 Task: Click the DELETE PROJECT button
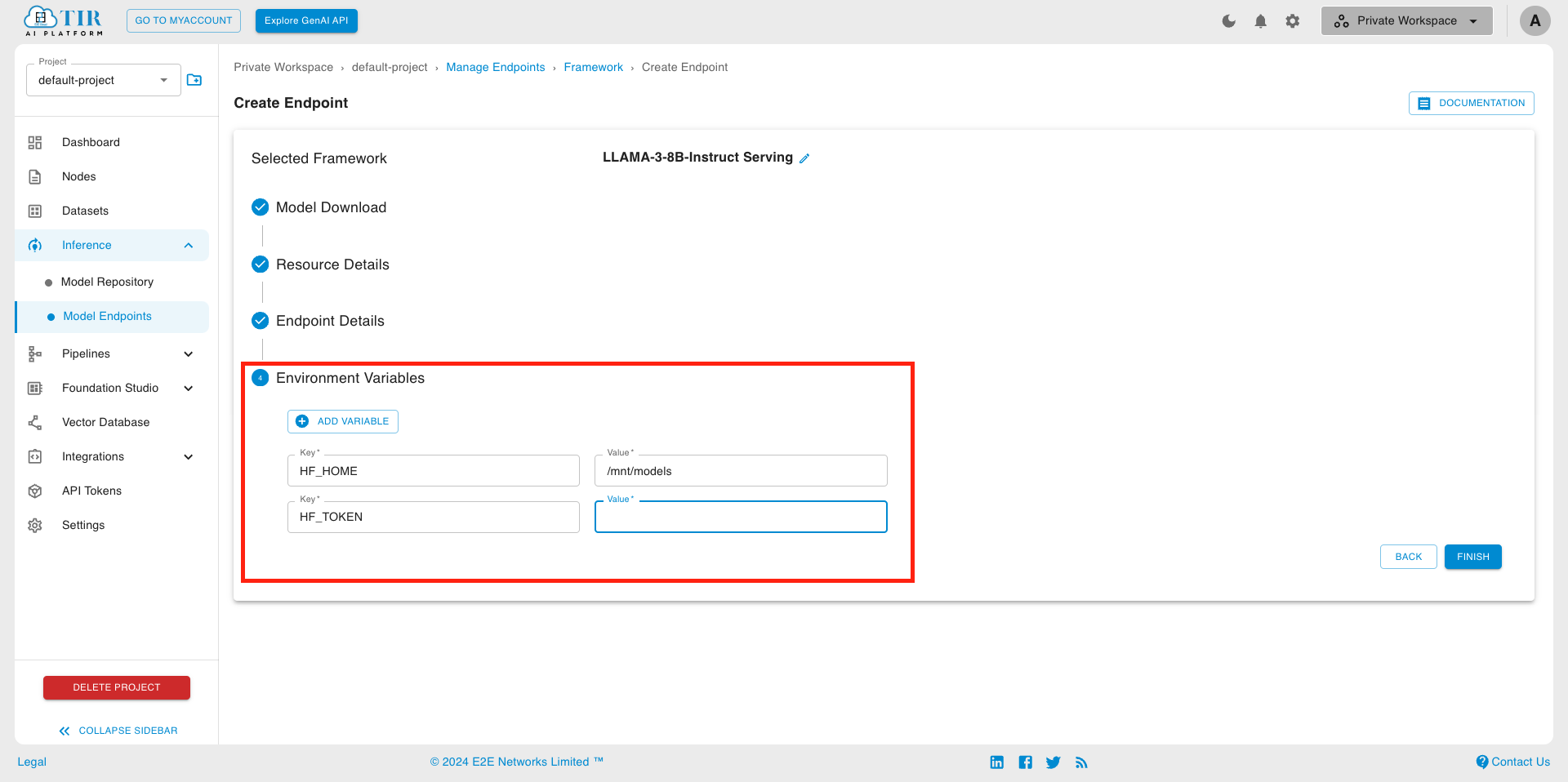117,687
